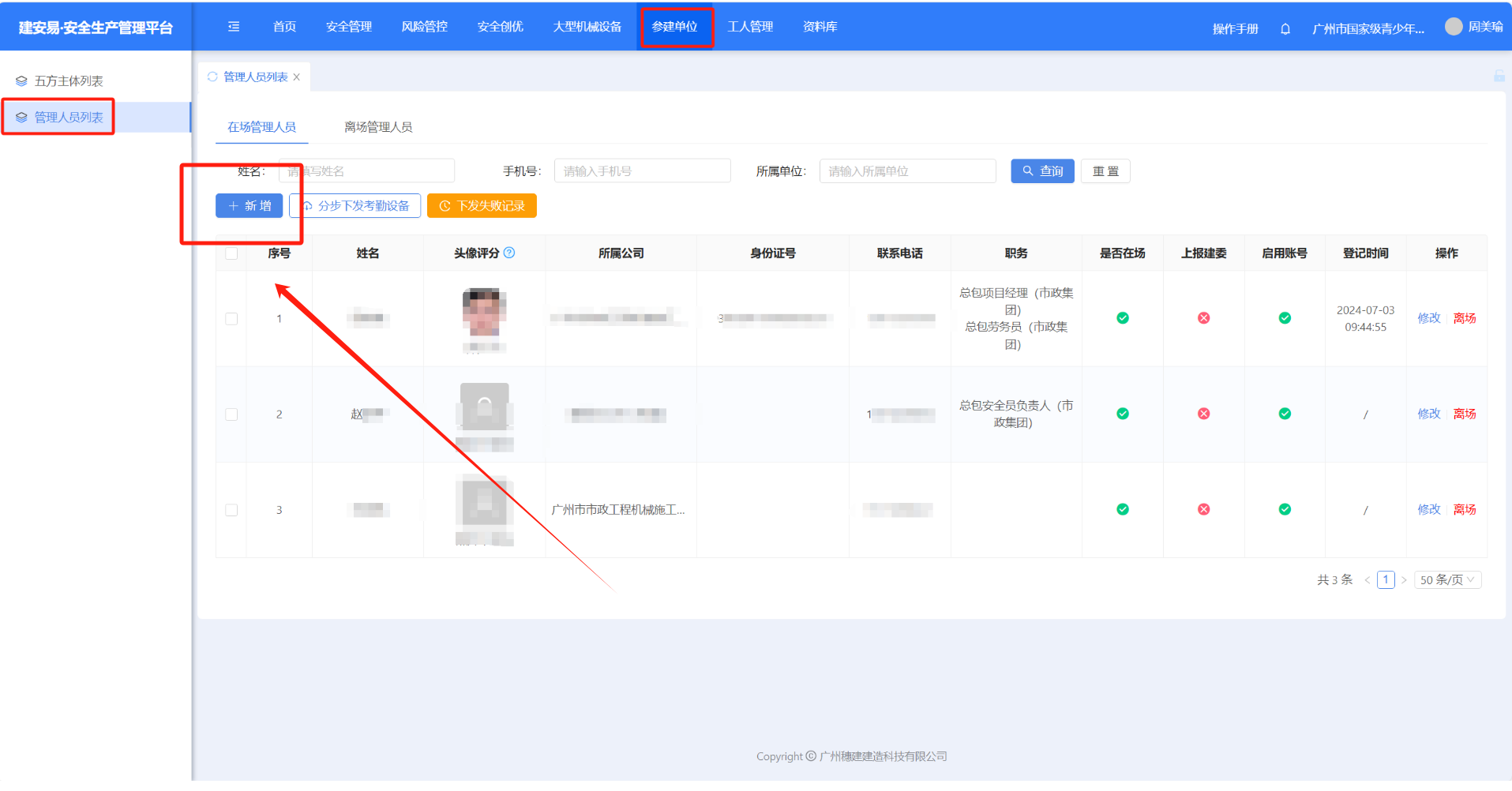Screen dimensions: 1512x791
Task: Expand the 广州市国家级青少年 project selector
Action: [x=1368, y=29]
